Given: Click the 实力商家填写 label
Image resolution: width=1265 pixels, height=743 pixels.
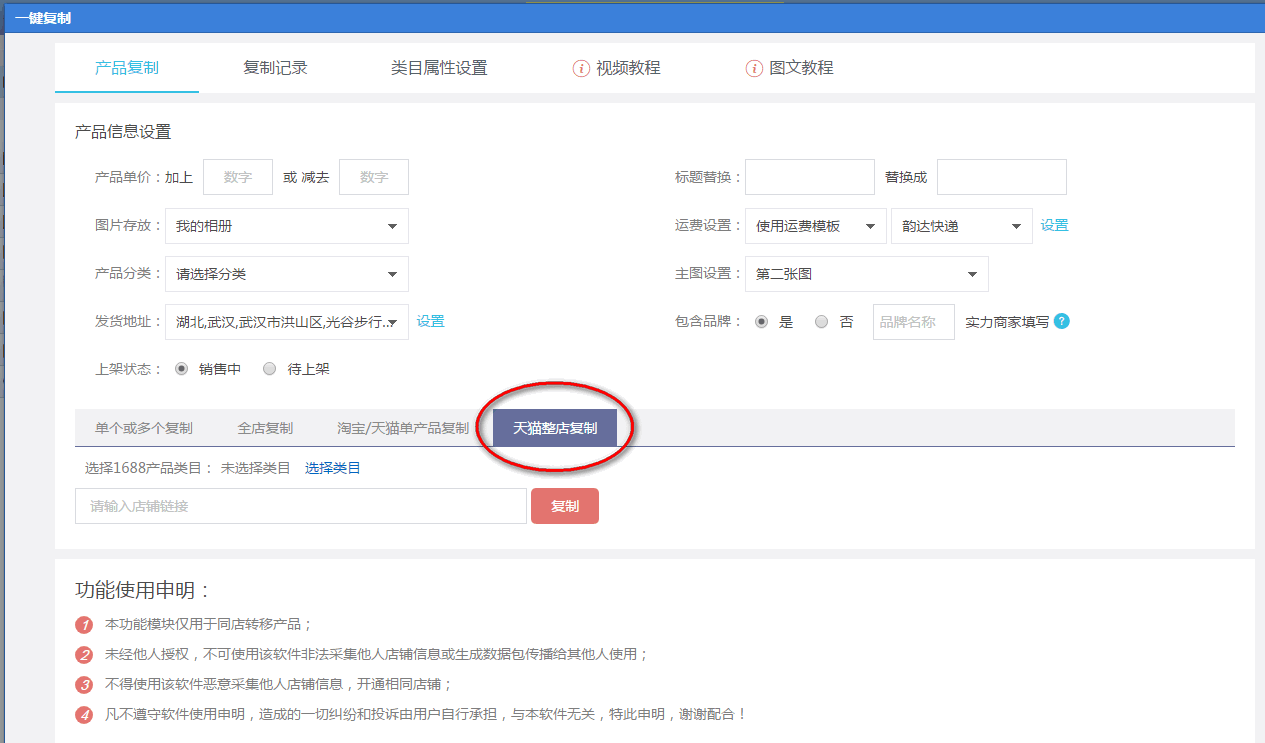Looking at the screenshot, I should coord(1007,322).
